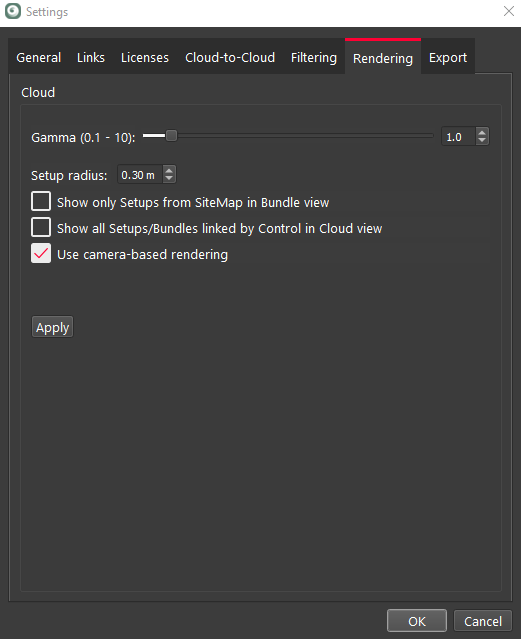Switch to the Filtering tab
Viewport: 521px width, 639px height.
click(x=314, y=57)
